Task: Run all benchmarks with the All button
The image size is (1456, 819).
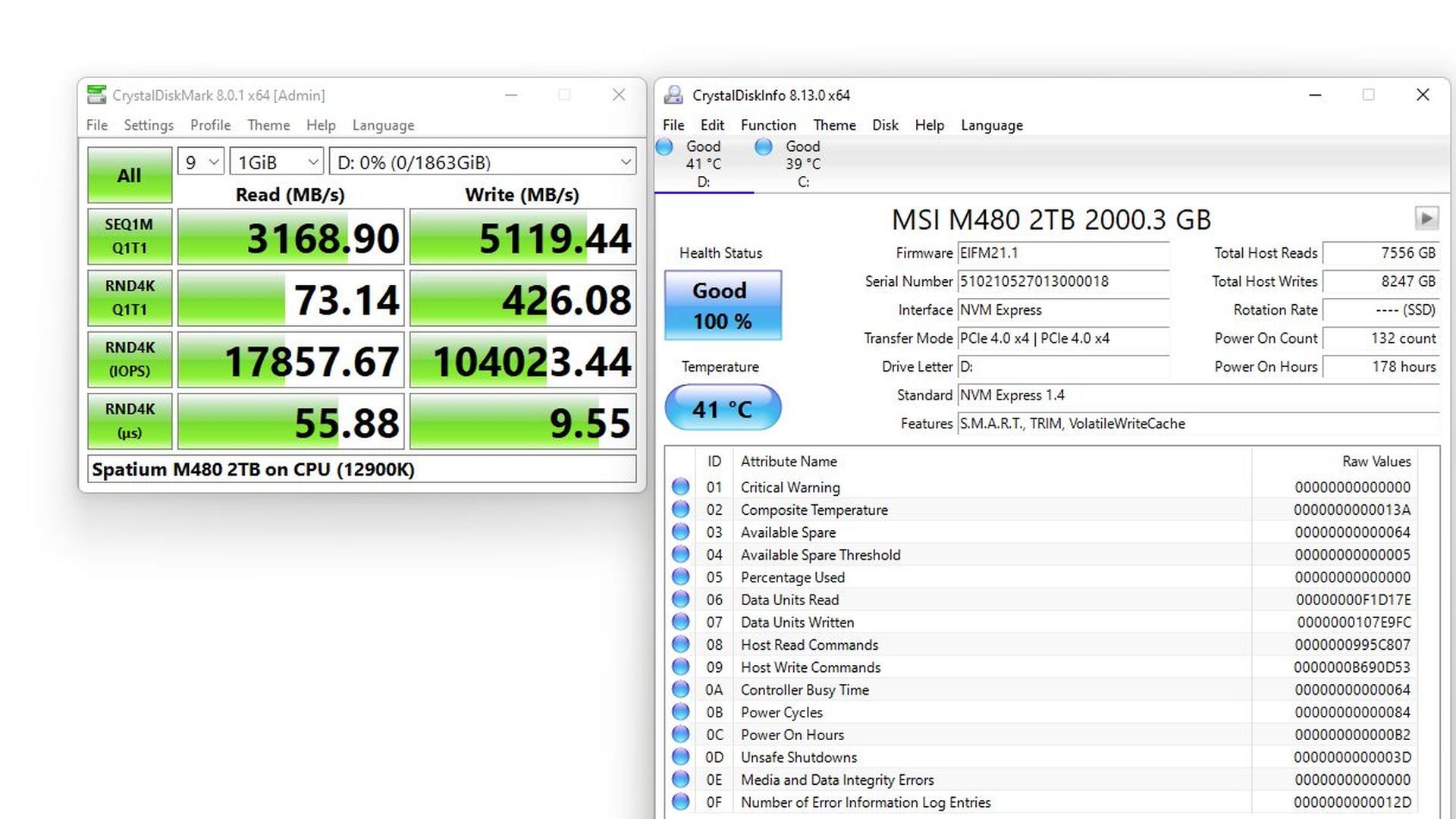Action: (129, 174)
